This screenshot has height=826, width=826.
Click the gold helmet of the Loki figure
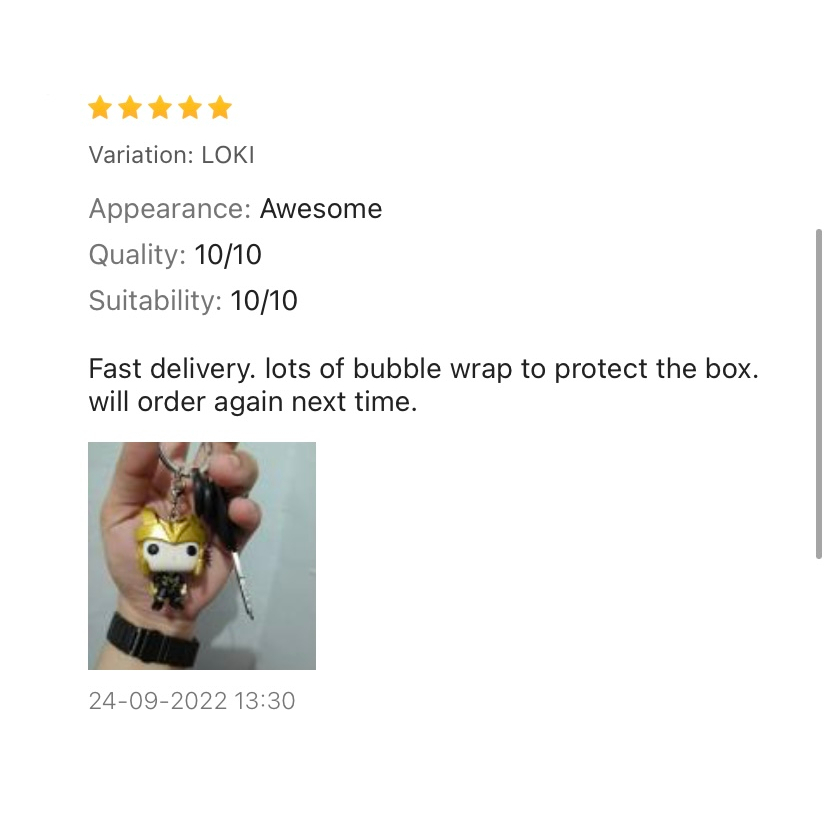(171, 531)
